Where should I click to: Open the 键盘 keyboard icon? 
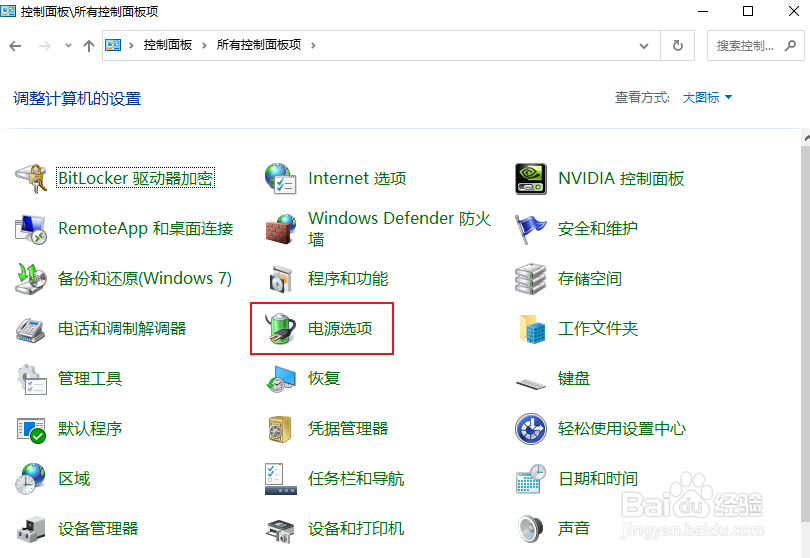[531, 383]
